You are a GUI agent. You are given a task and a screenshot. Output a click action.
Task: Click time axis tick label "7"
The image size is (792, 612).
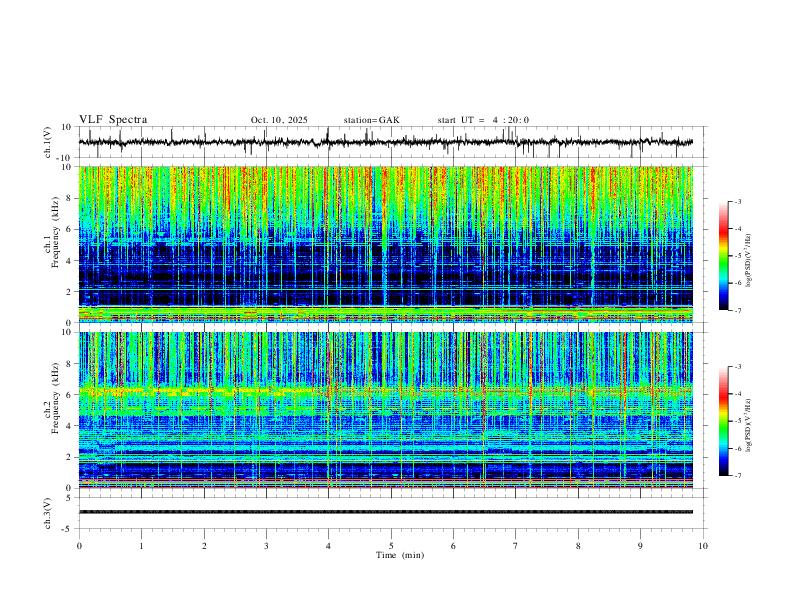click(x=516, y=546)
